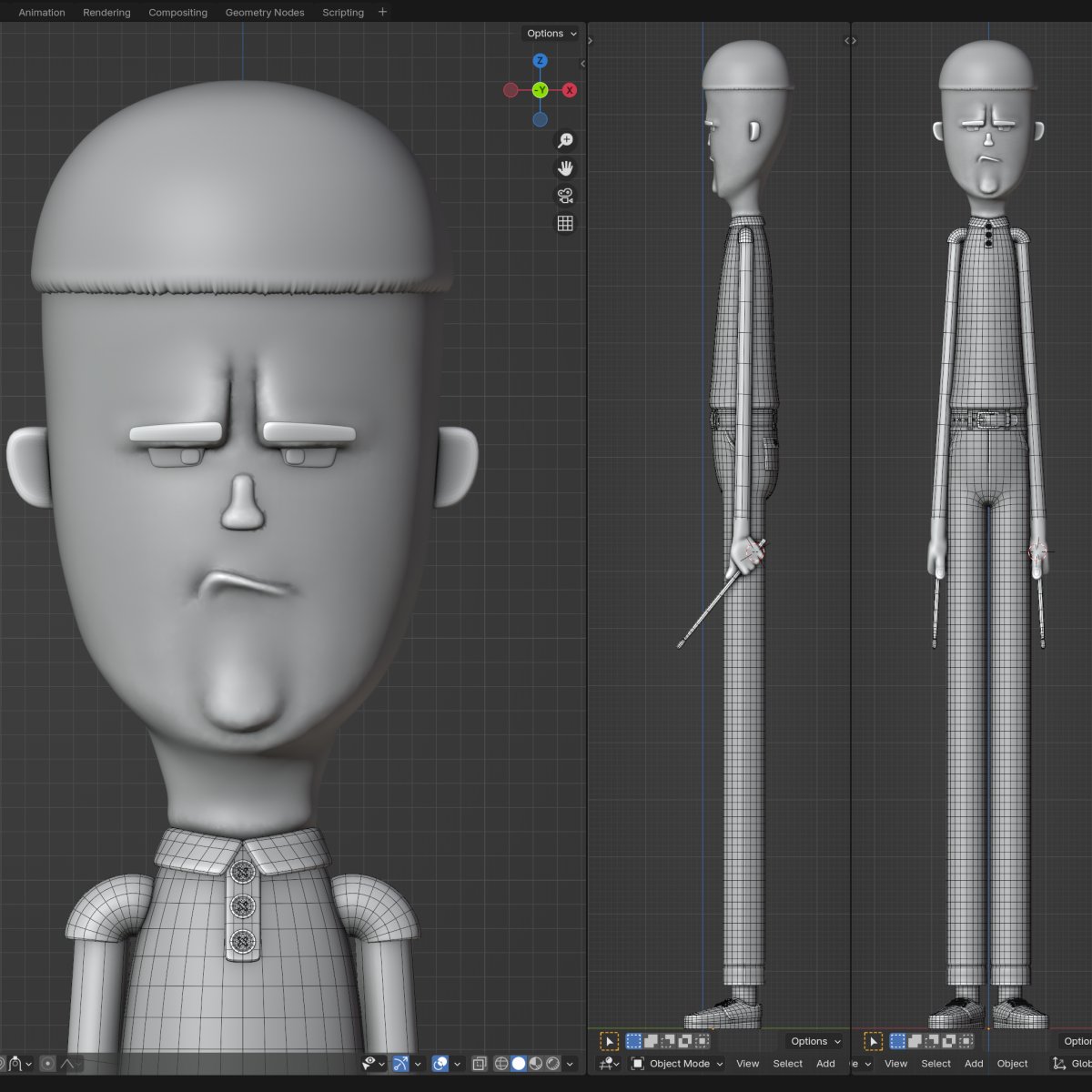Select the hand pan view tool
1092x1092 pixels.
(565, 168)
